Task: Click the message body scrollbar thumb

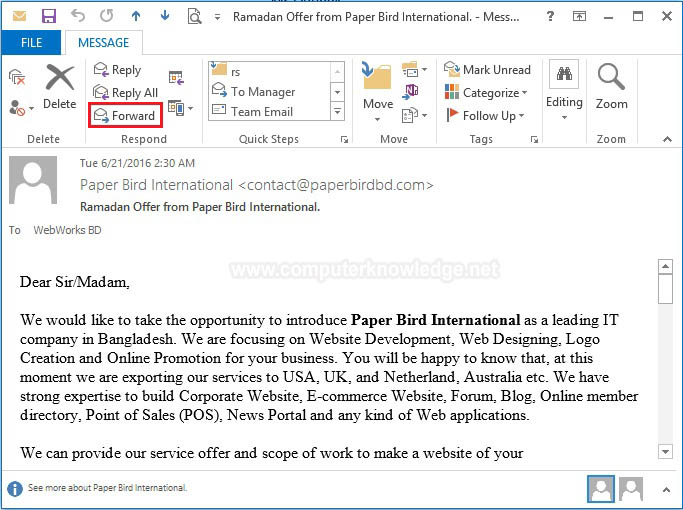Action: click(665, 289)
